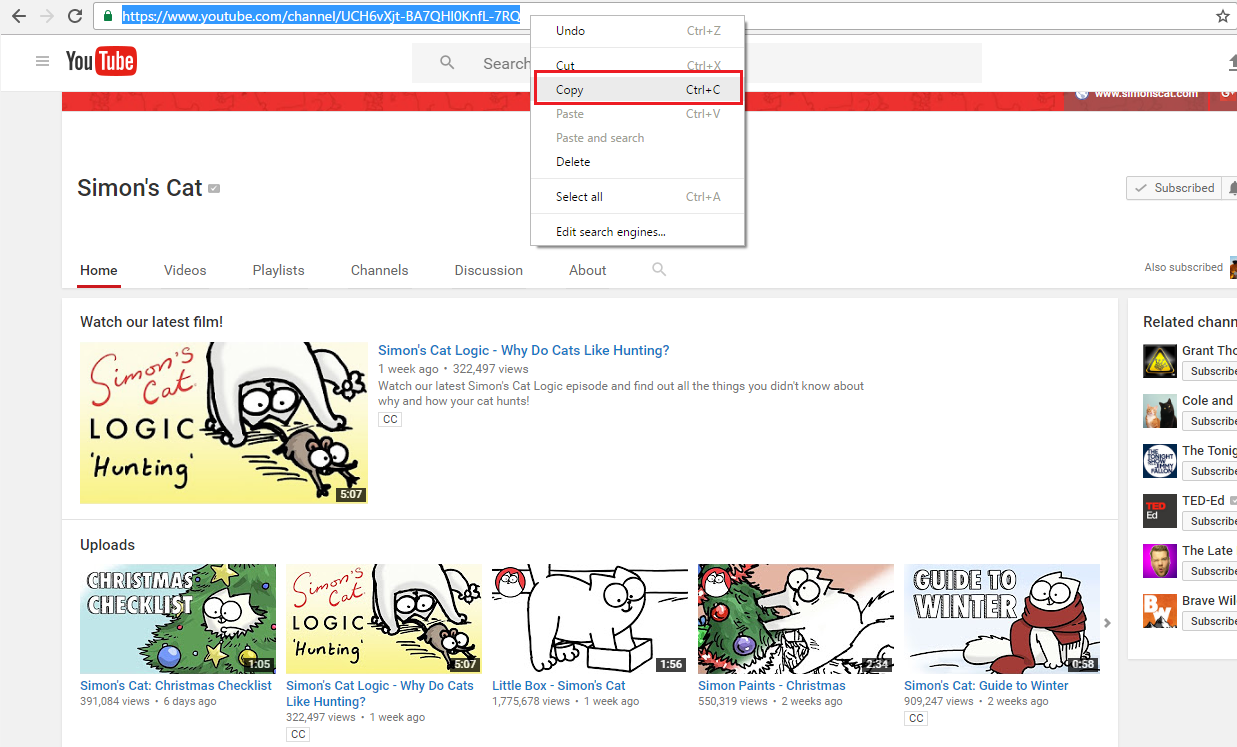
Task: Go back using the browser back arrow
Action: (x=19, y=16)
